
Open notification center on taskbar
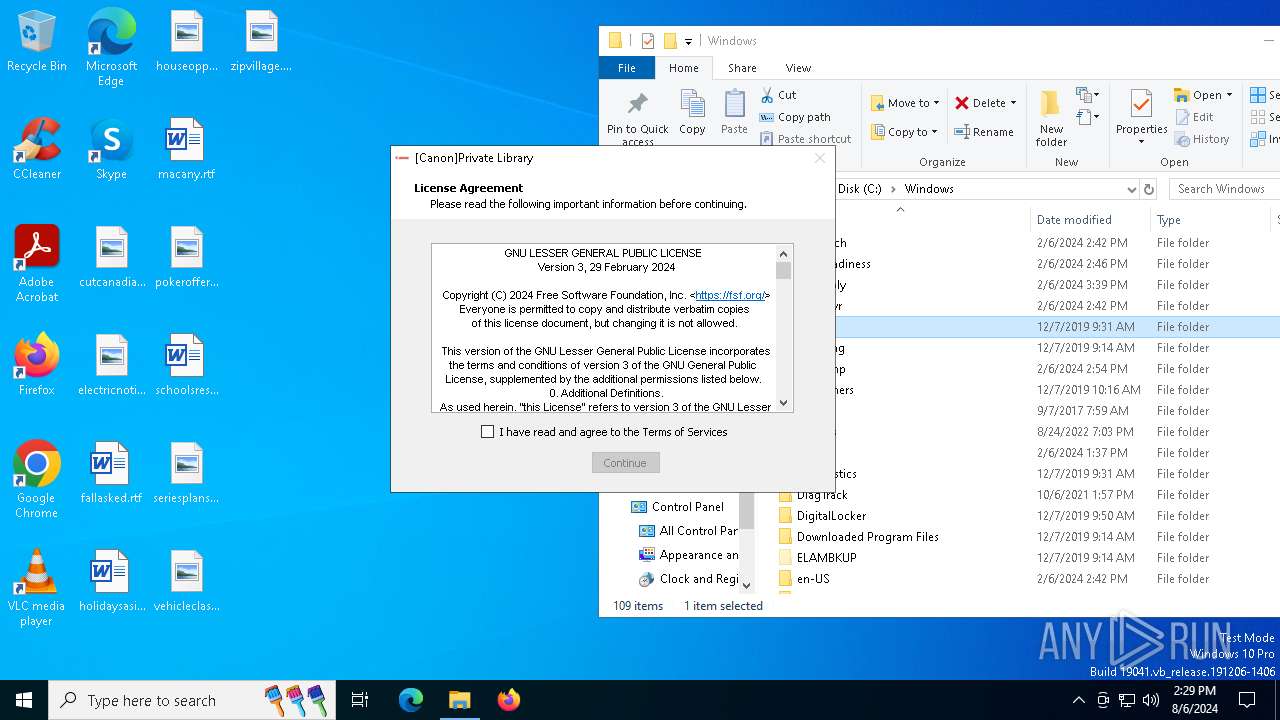point(1247,700)
